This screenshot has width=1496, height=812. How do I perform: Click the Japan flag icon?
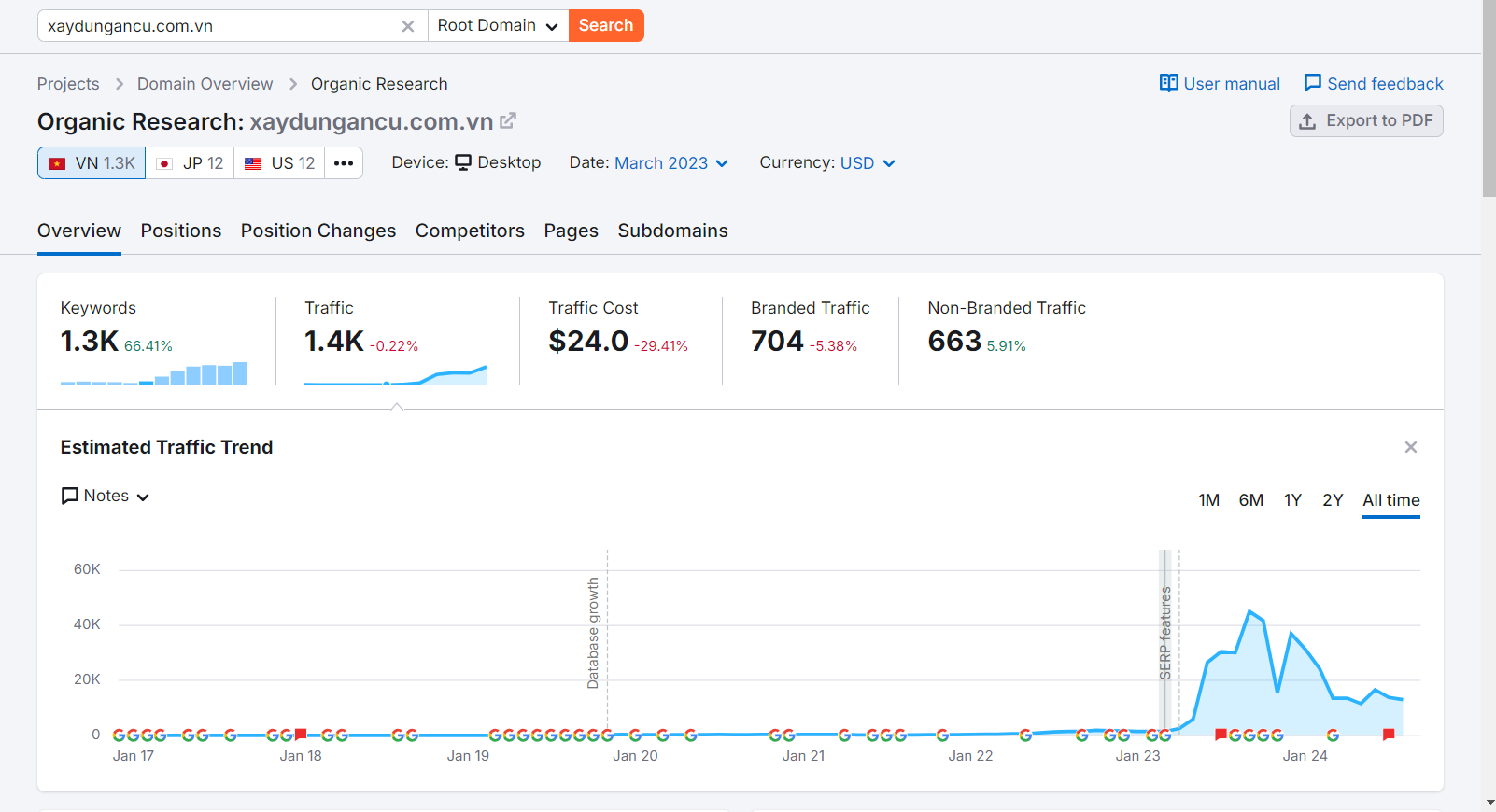point(164,163)
